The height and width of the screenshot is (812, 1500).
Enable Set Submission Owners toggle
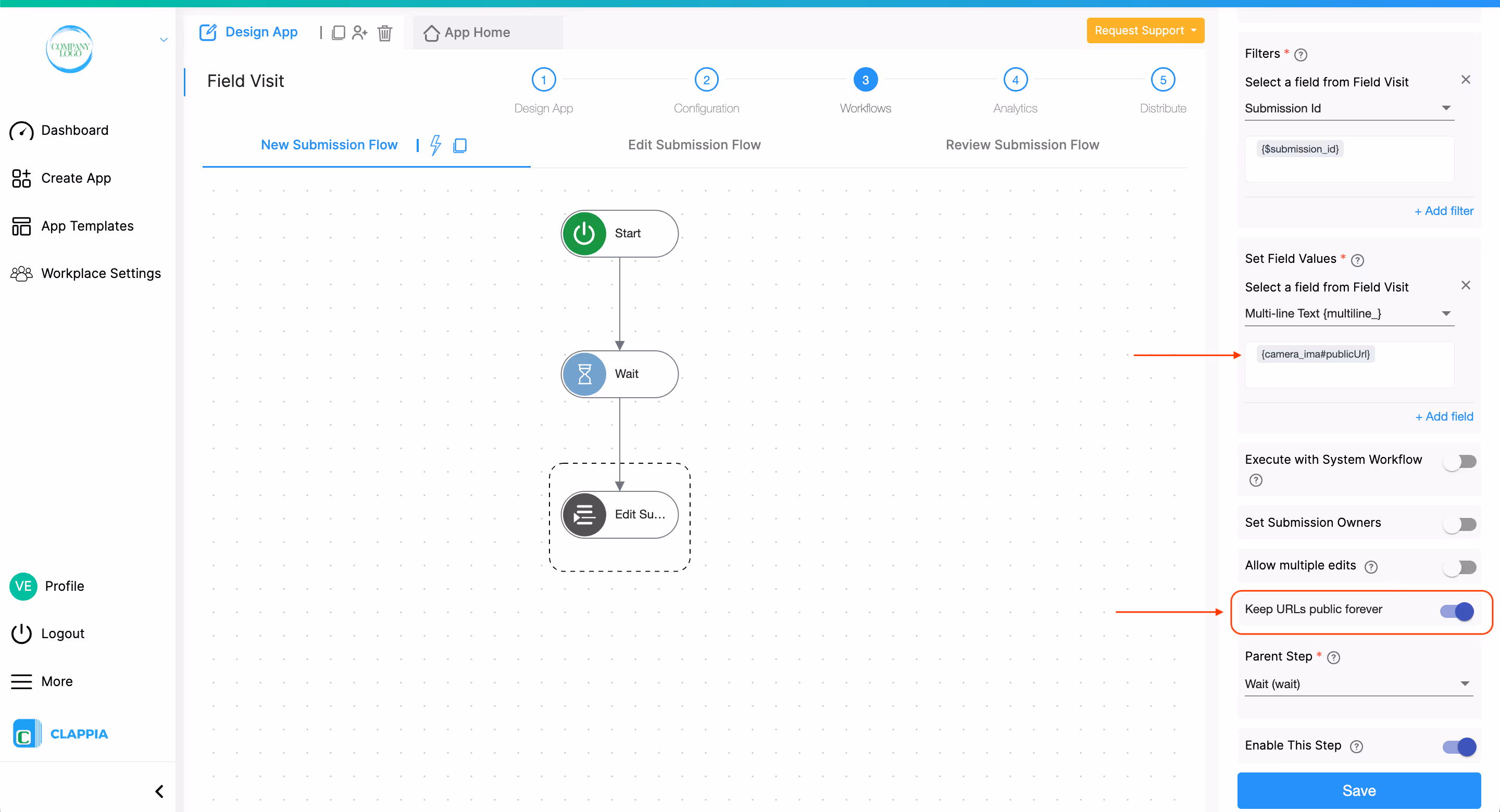point(1459,524)
